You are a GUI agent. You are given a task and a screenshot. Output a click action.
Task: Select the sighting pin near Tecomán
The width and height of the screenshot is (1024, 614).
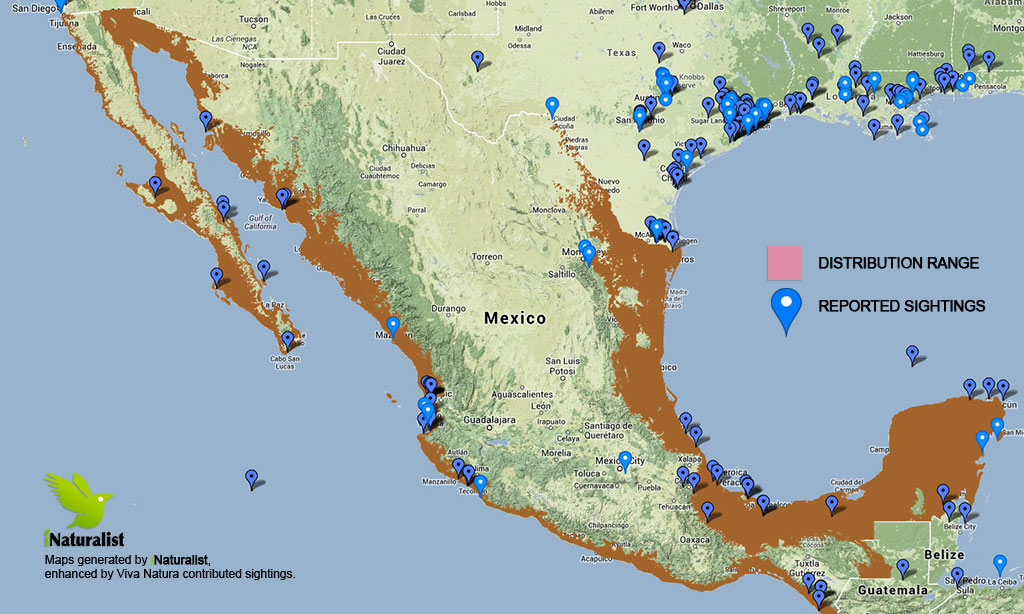pos(480,483)
